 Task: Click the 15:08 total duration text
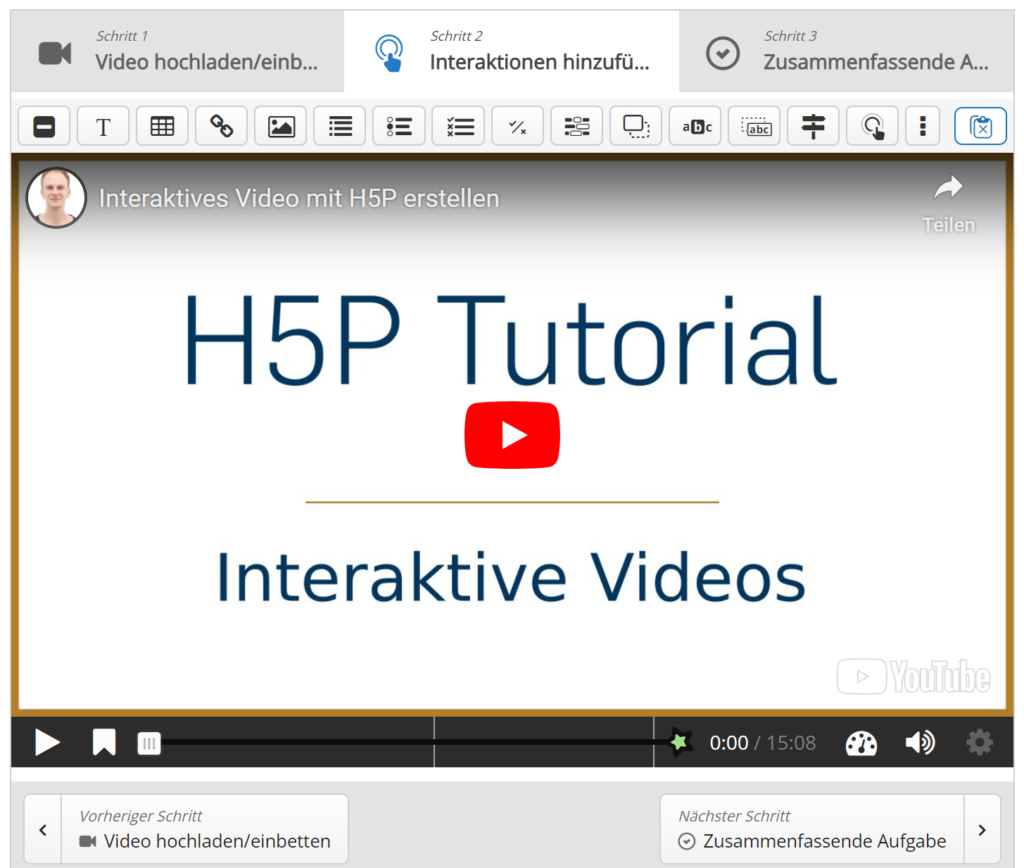[x=791, y=743]
